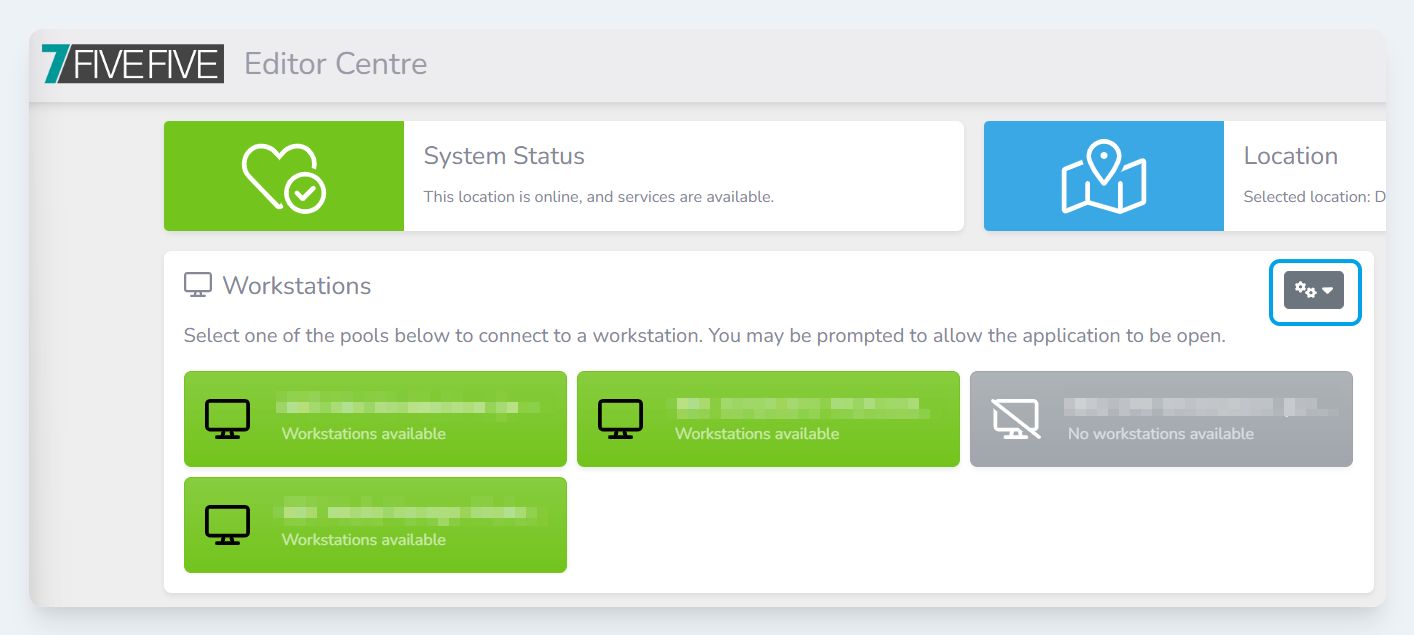1414x635 pixels.
Task: Click monitor icon in the top-middle green pool
Action: click(620, 419)
